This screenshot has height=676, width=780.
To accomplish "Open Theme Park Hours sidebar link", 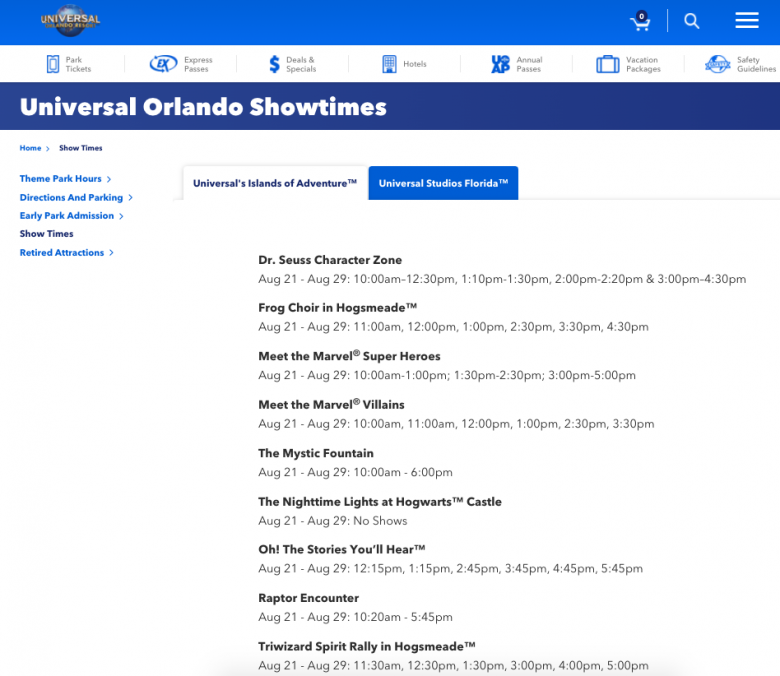I will pyautogui.click(x=60, y=179).
